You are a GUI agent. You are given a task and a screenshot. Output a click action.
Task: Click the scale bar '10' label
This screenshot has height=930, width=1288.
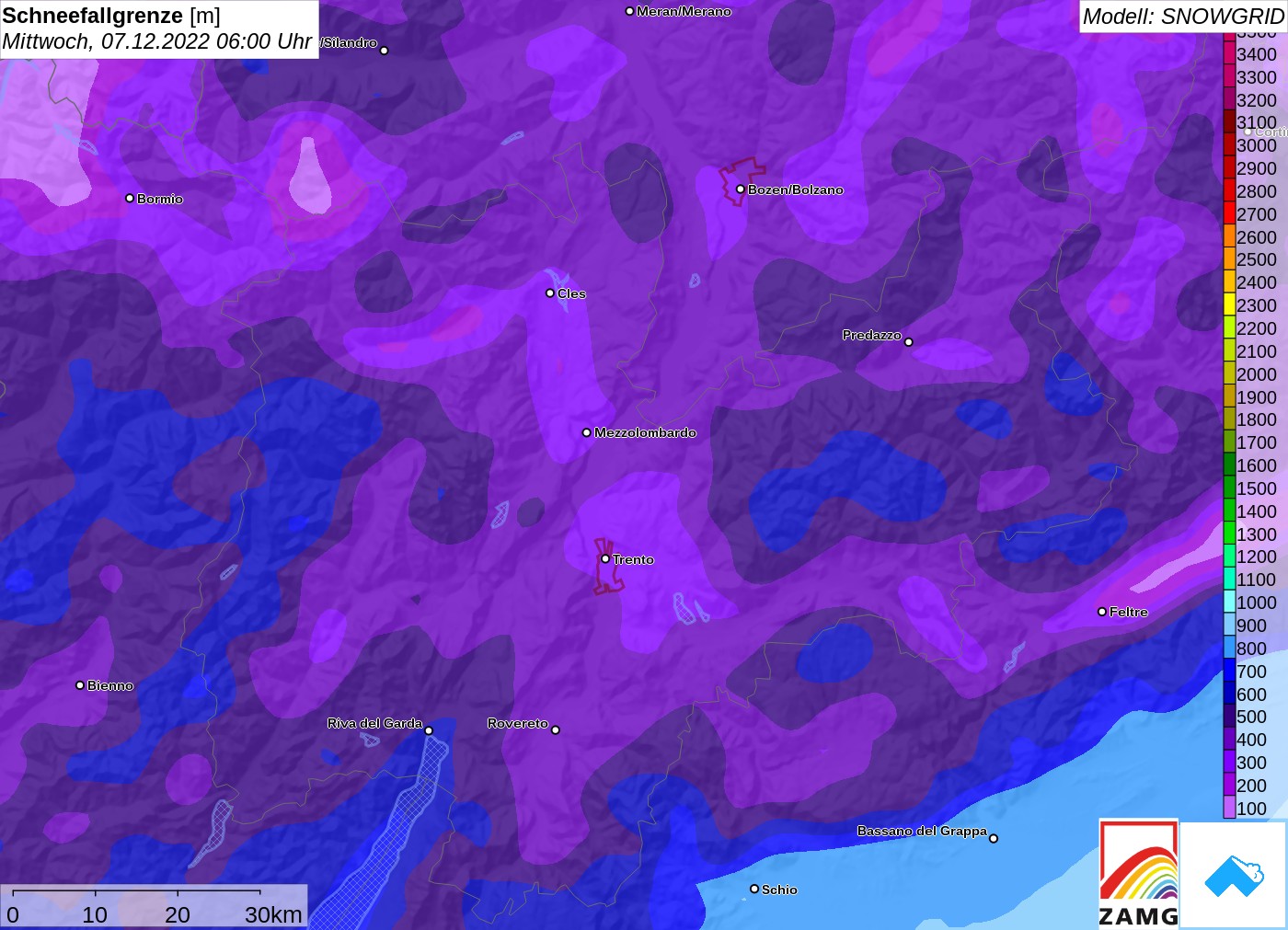[95, 915]
